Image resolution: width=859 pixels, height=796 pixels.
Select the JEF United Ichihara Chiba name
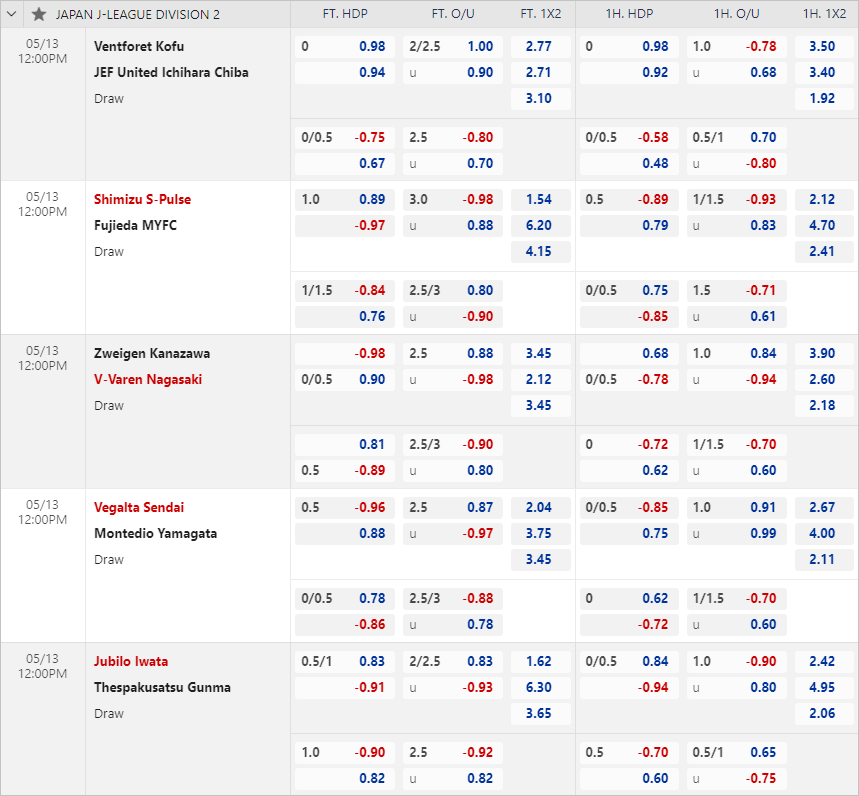[171, 72]
